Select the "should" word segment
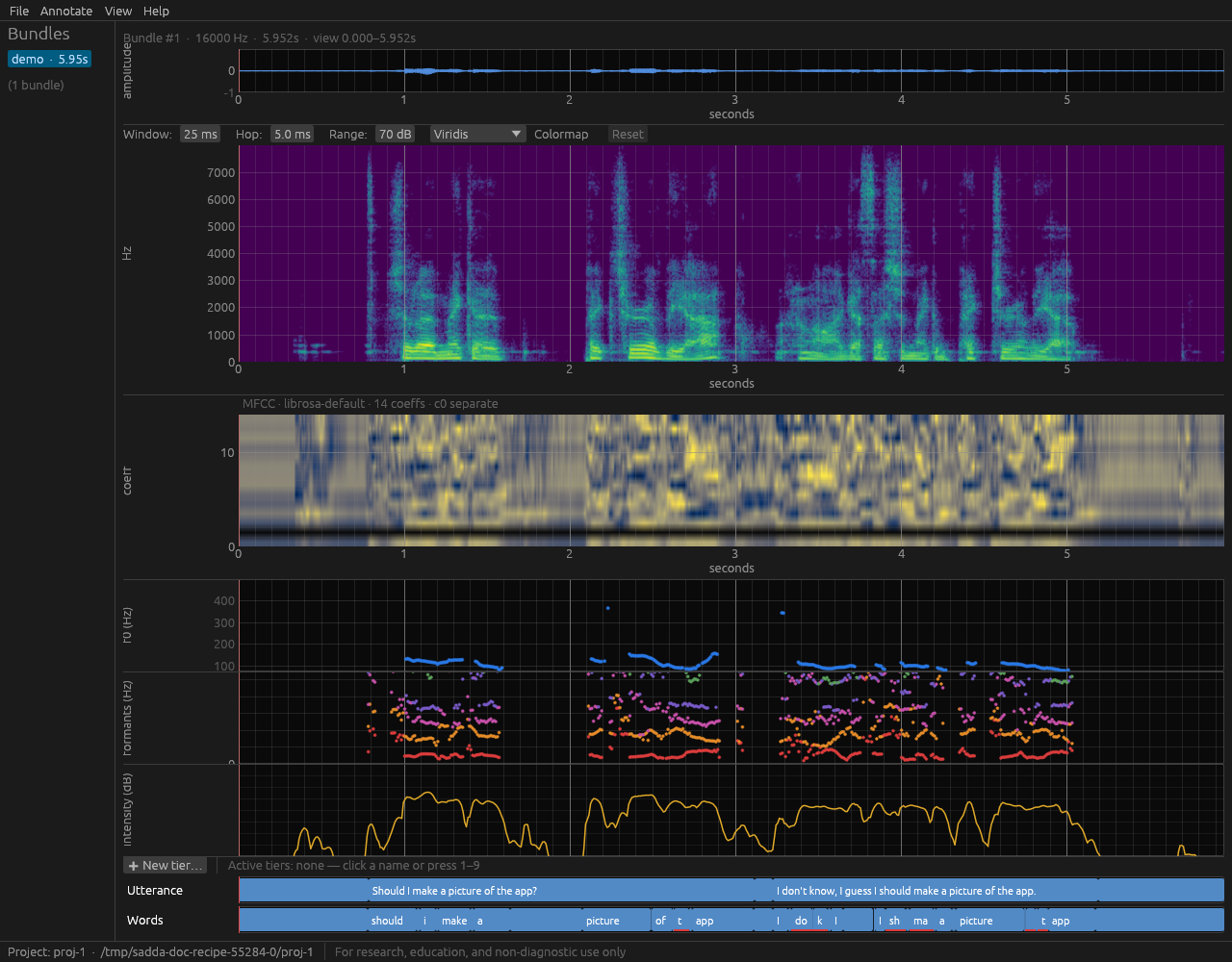1232x962 pixels. tap(392, 921)
